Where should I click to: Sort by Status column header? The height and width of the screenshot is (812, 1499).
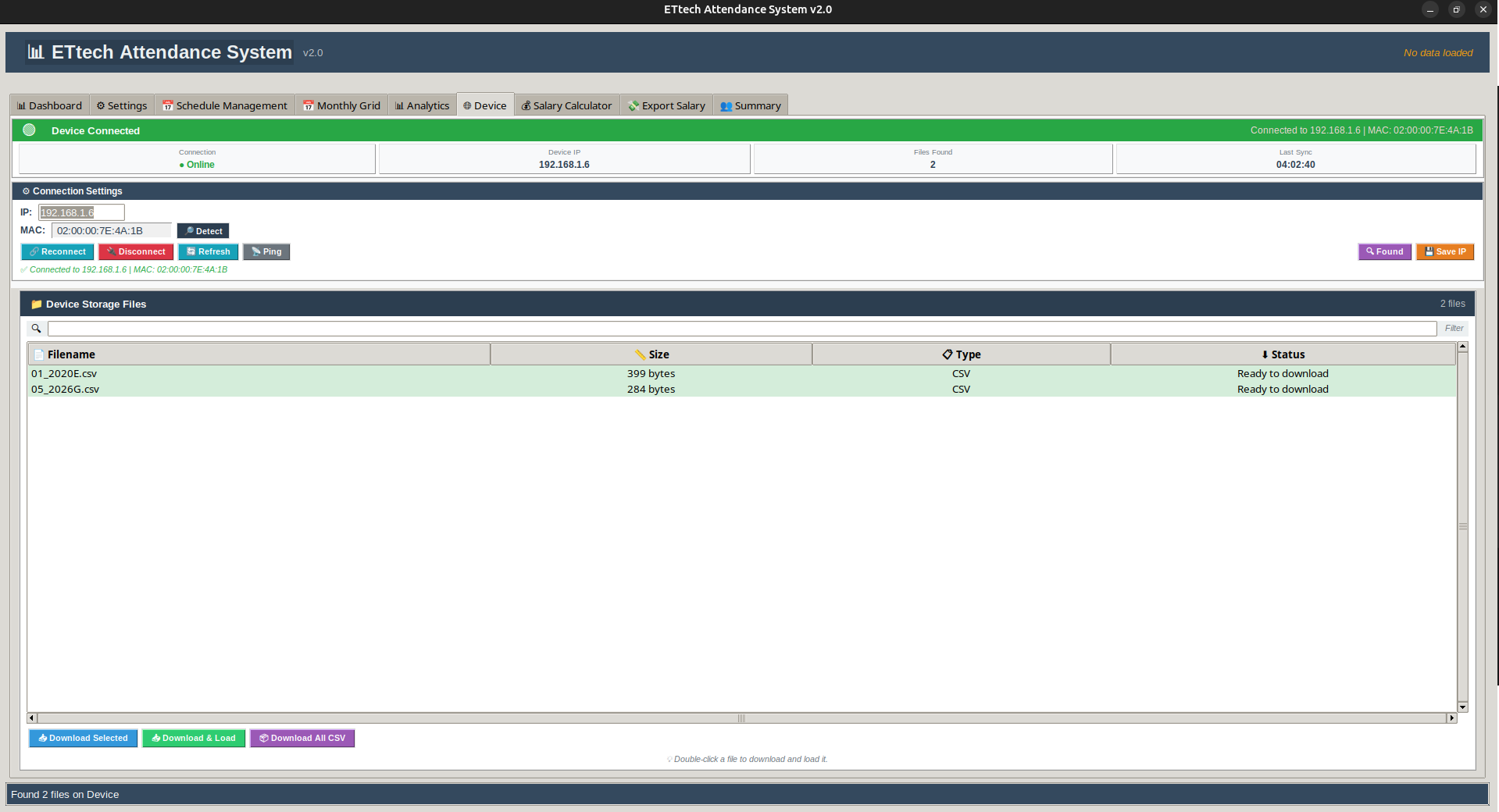[x=1283, y=354]
